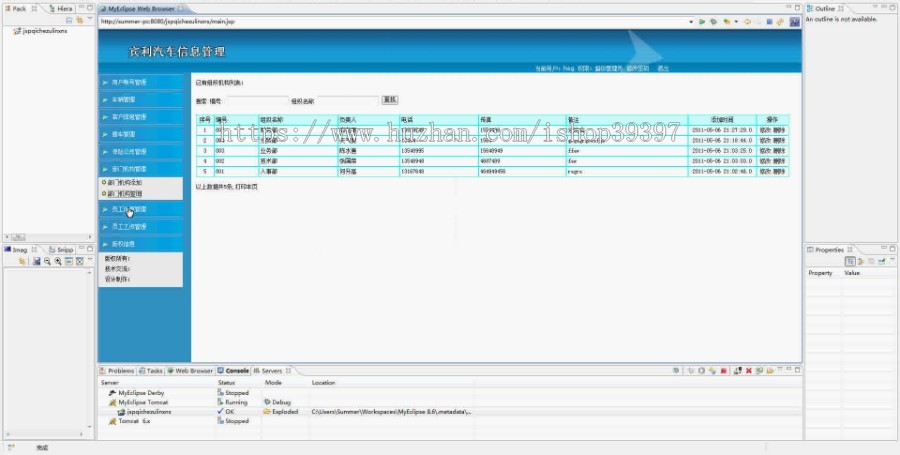Click the search button next to 组织名称 field
Image resolution: width=900 pixels, height=455 pixels.
click(390, 100)
